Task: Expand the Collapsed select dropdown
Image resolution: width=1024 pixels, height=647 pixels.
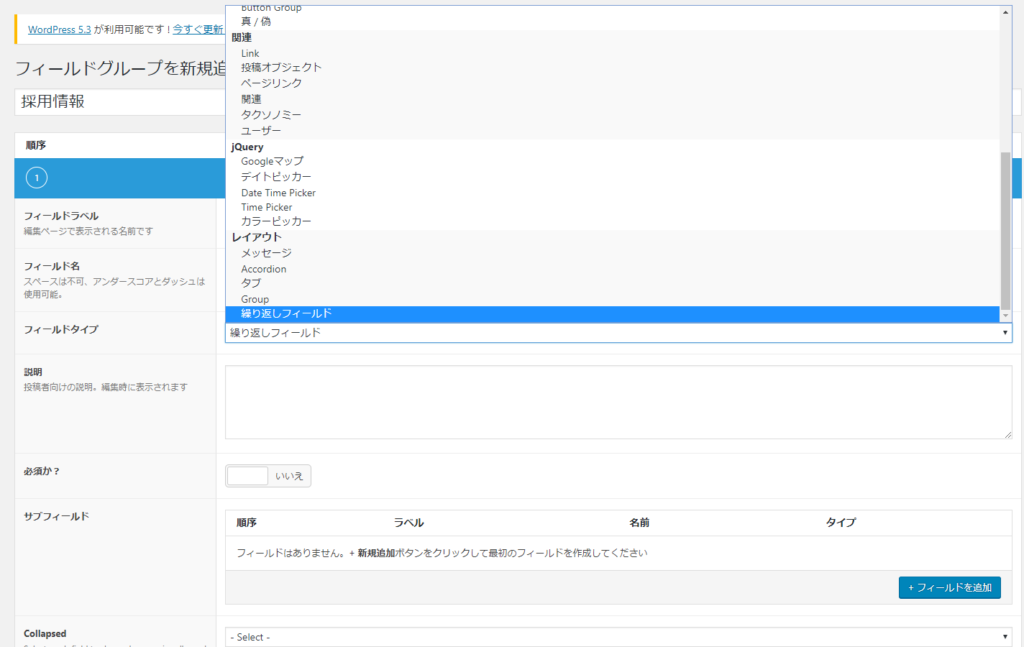Action: [618, 637]
